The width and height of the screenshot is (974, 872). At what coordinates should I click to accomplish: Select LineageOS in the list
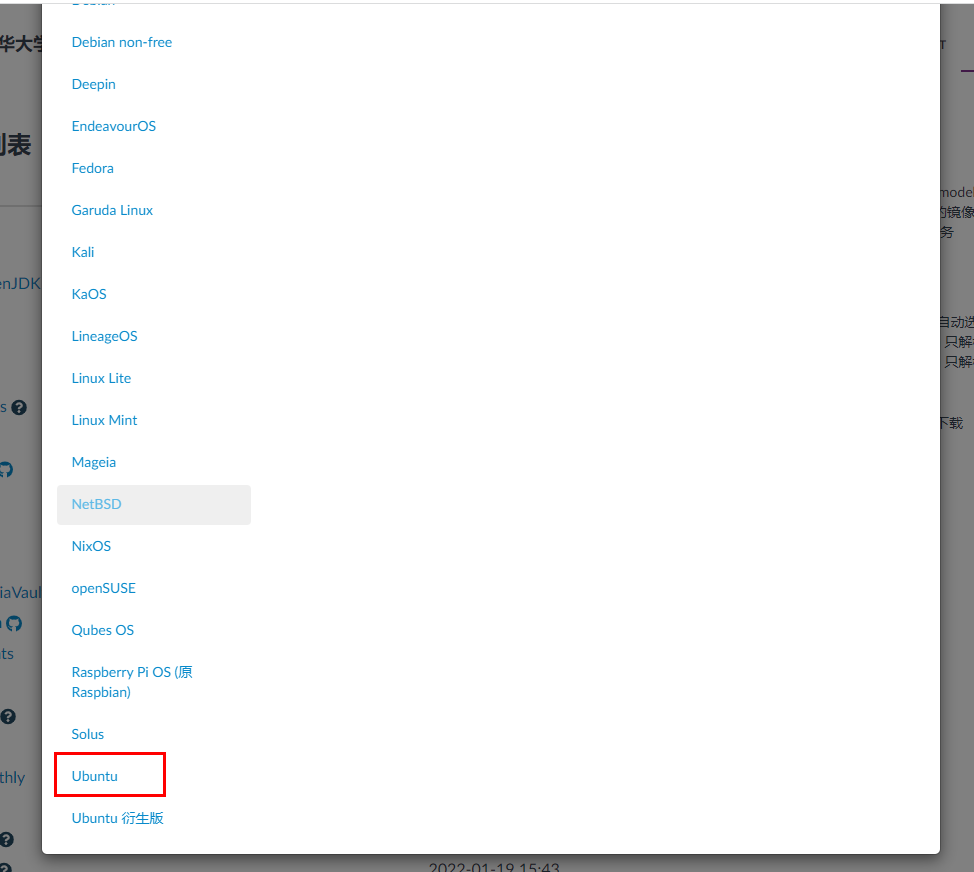pyautogui.click(x=104, y=336)
